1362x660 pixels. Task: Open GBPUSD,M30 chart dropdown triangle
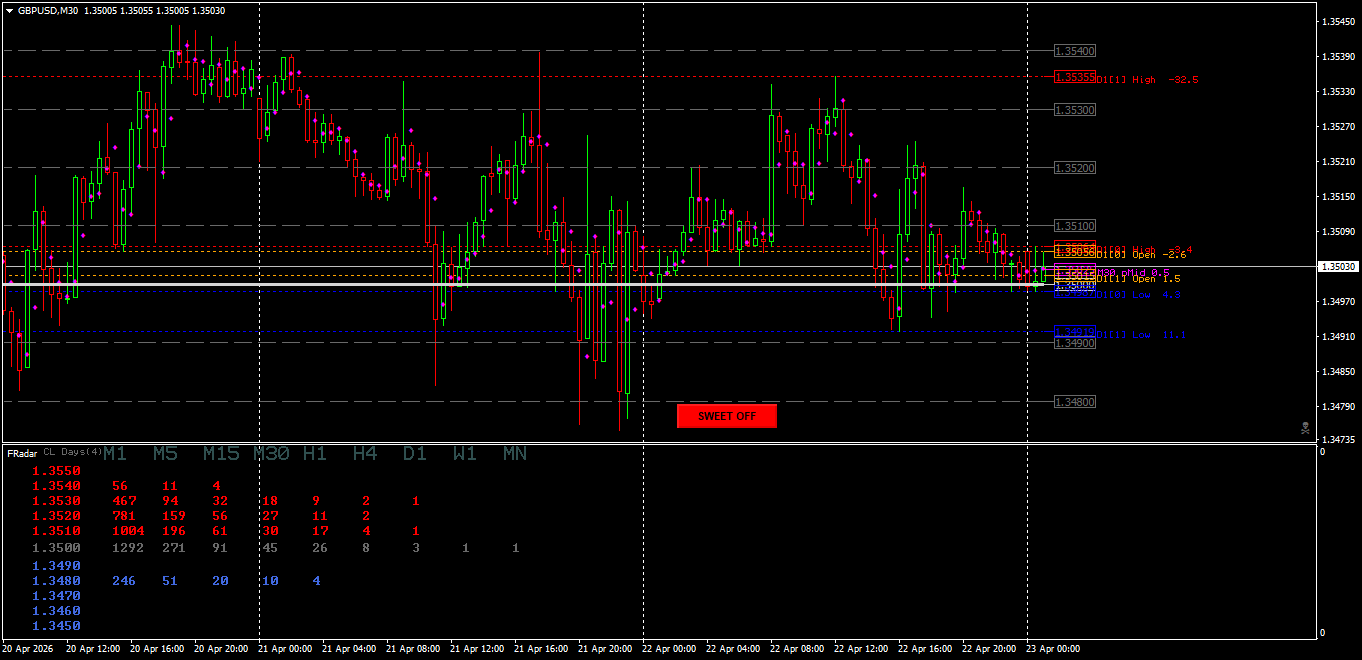point(9,10)
